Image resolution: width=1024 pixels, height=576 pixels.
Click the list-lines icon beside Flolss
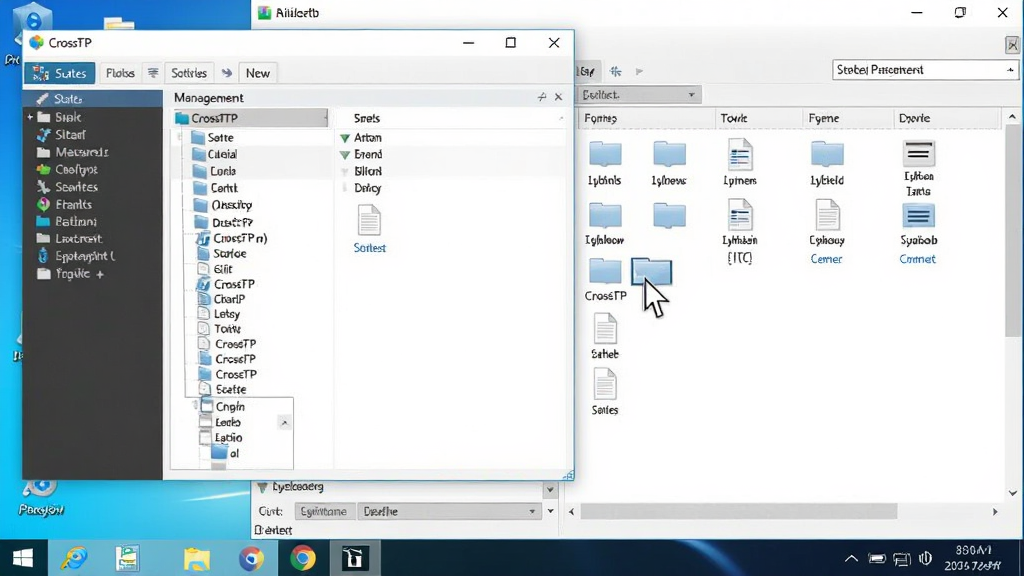[x=153, y=73]
